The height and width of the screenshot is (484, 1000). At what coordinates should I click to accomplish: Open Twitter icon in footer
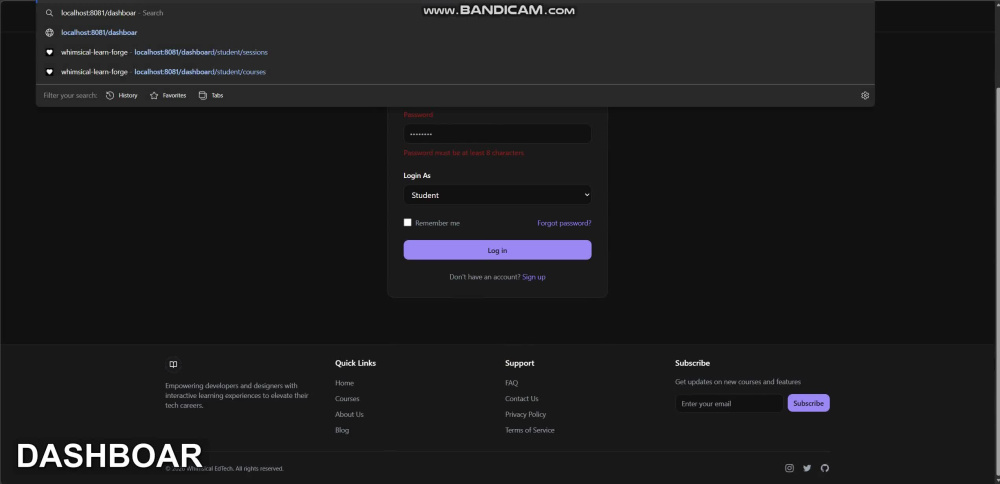coord(807,468)
